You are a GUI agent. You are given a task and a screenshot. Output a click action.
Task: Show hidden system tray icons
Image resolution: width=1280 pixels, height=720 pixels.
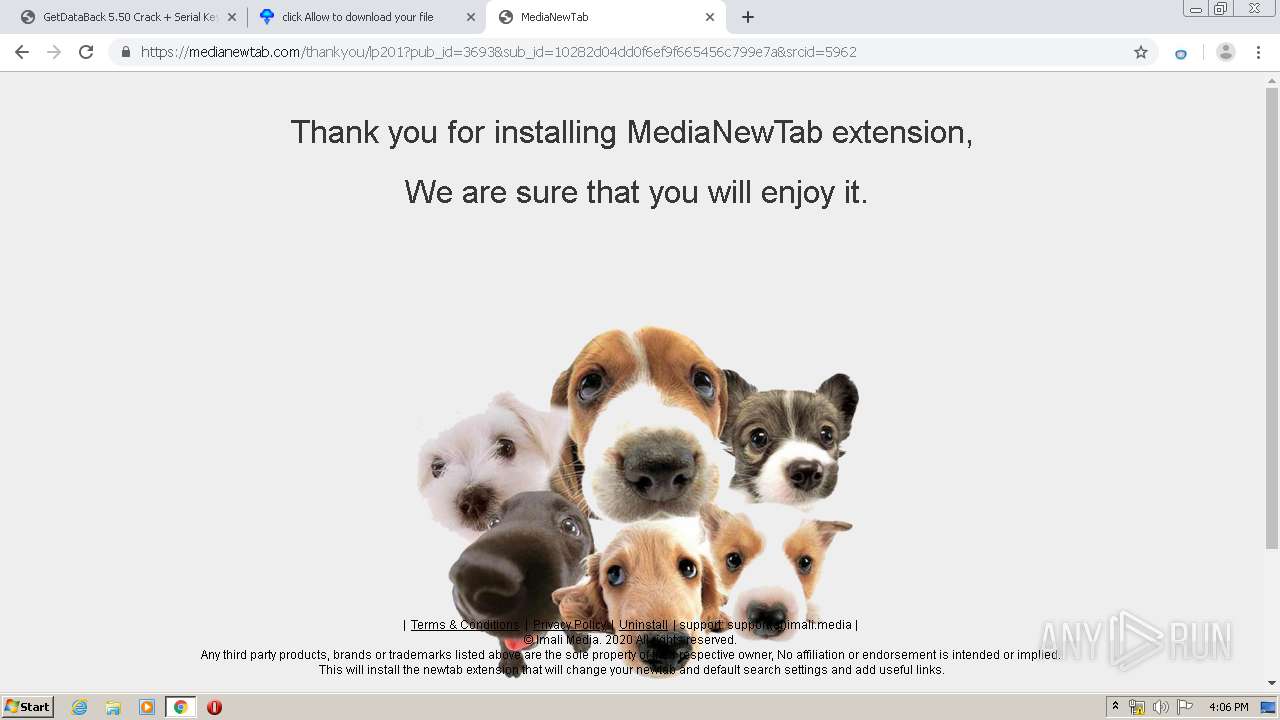click(x=1115, y=707)
